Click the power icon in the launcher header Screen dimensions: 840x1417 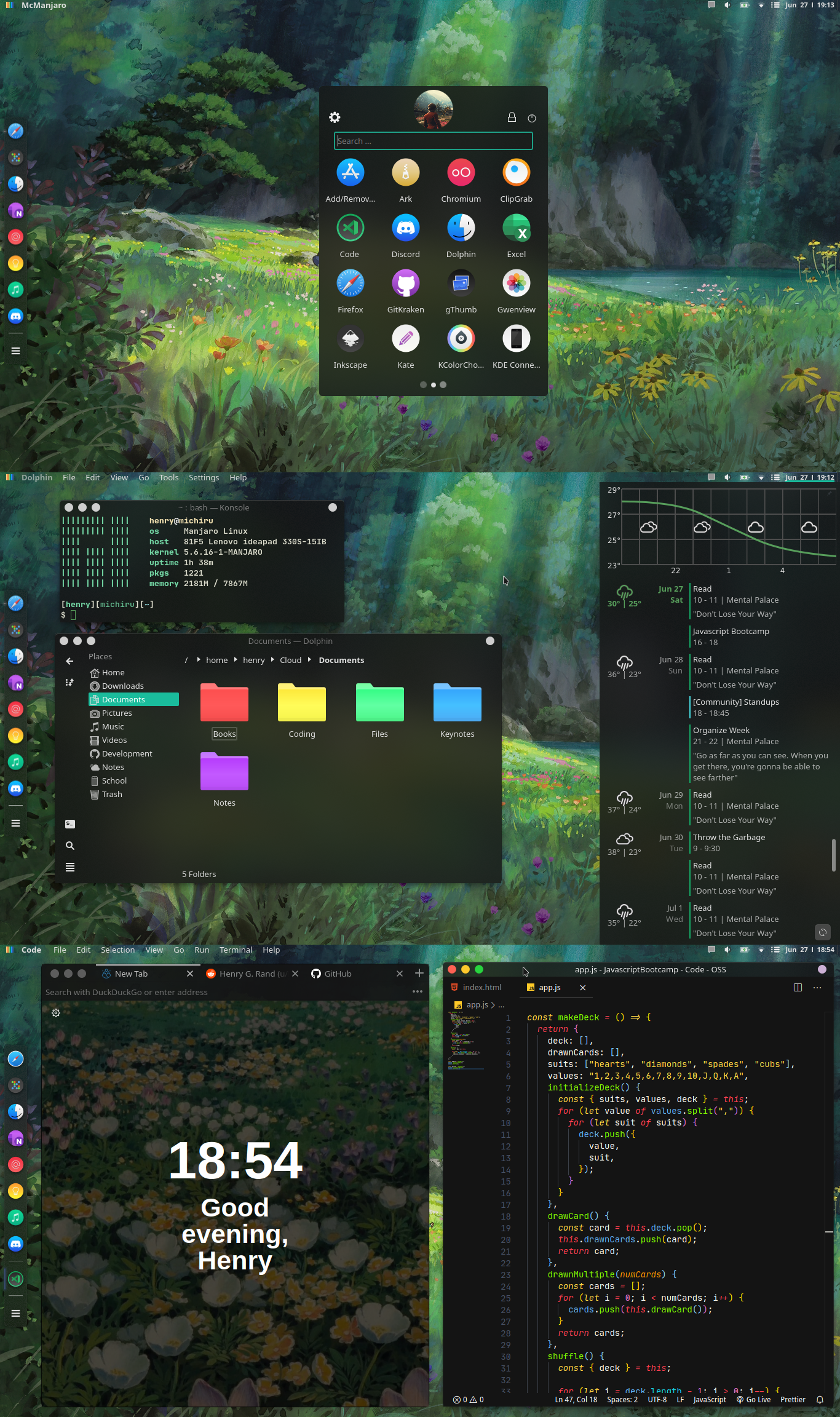point(532,118)
